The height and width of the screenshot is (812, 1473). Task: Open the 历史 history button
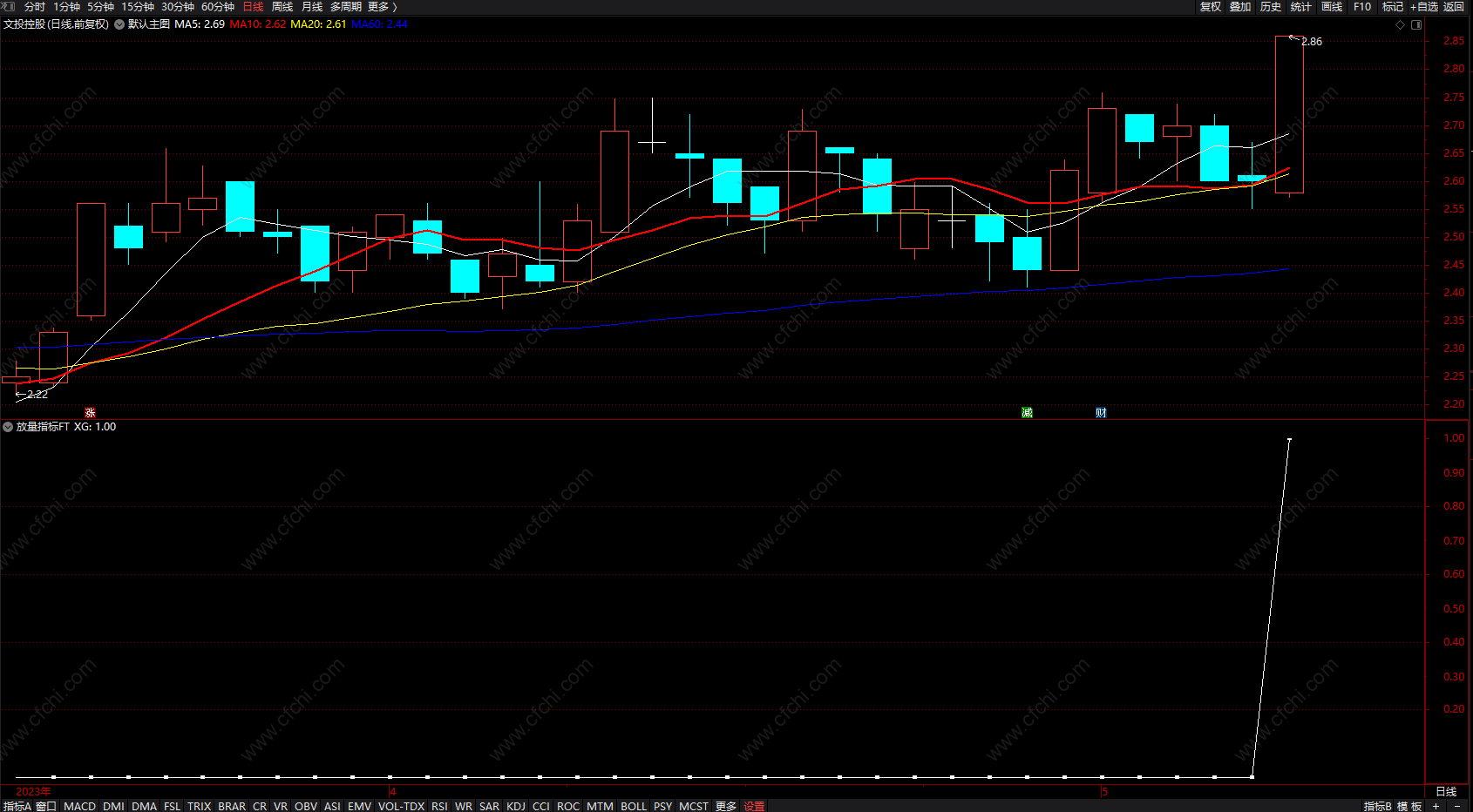tap(1271, 7)
